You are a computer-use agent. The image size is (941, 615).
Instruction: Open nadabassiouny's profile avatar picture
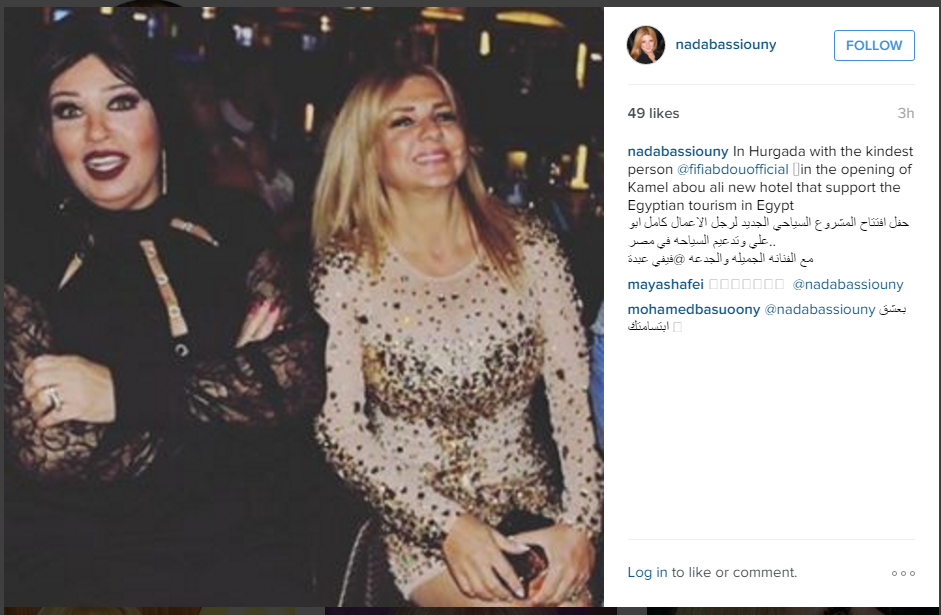pyautogui.click(x=646, y=45)
